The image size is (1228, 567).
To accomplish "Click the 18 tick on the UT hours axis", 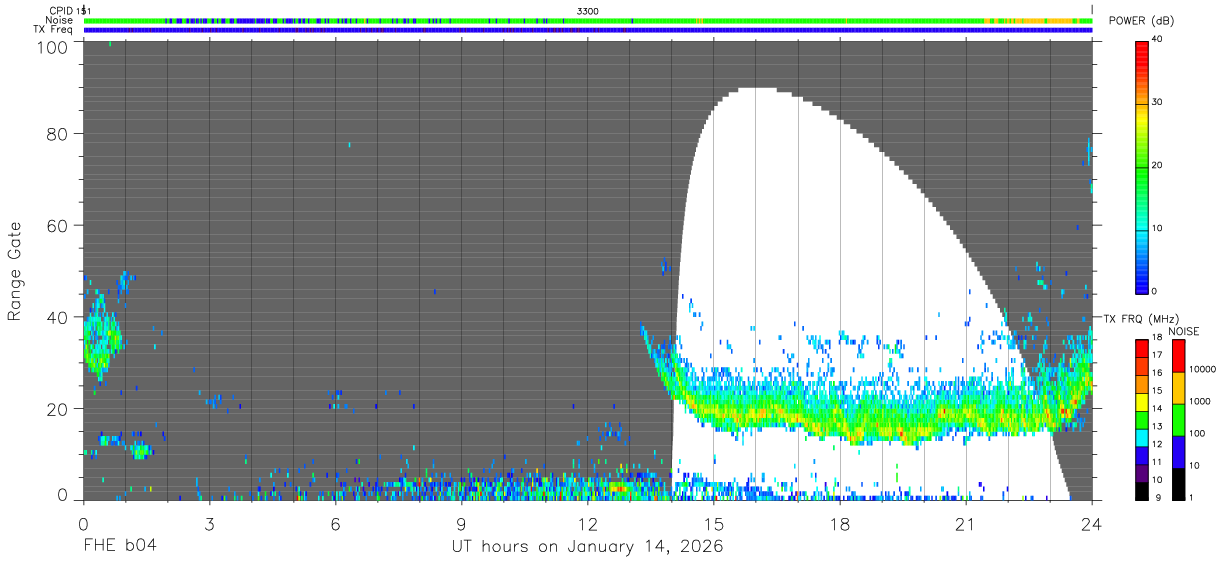I will pos(839,524).
